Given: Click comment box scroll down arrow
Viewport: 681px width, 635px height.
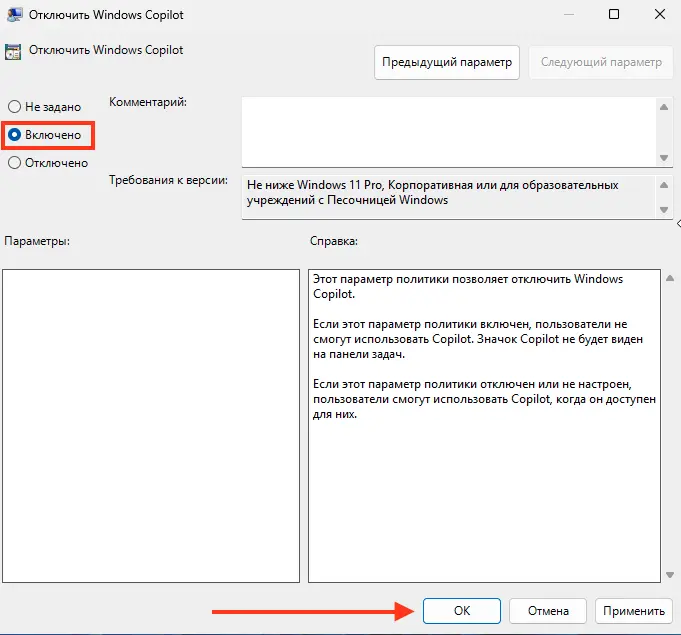Looking at the screenshot, I should (664, 158).
